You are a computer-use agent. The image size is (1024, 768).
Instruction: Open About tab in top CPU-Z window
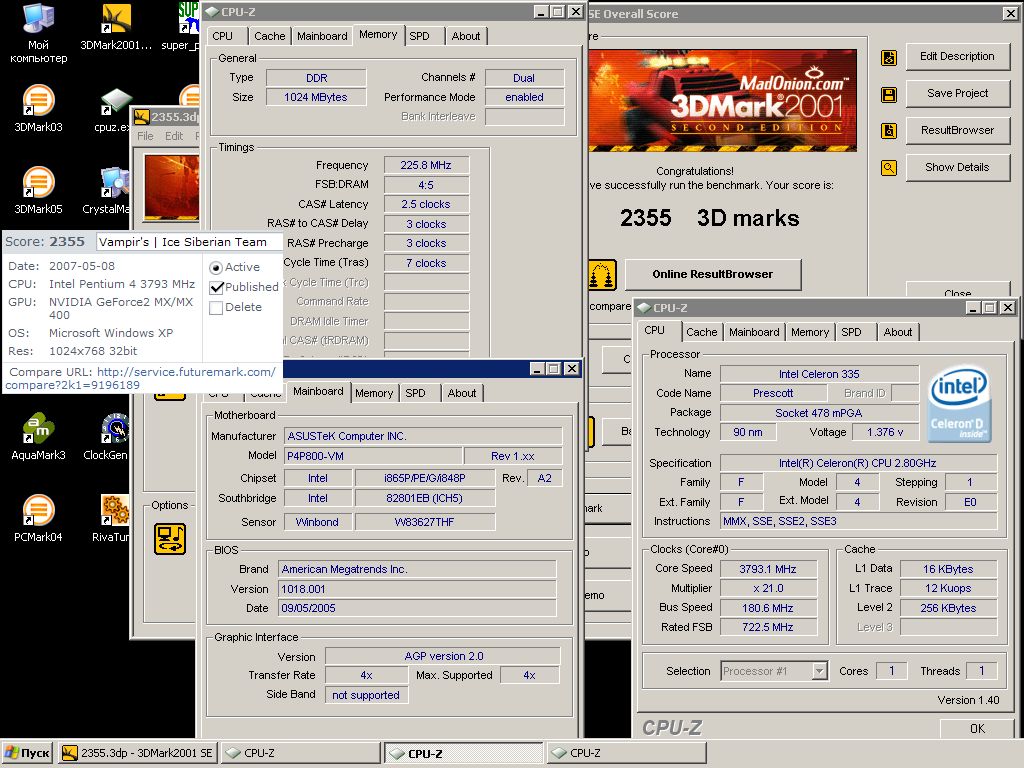pyautogui.click(x=466, y=37)
